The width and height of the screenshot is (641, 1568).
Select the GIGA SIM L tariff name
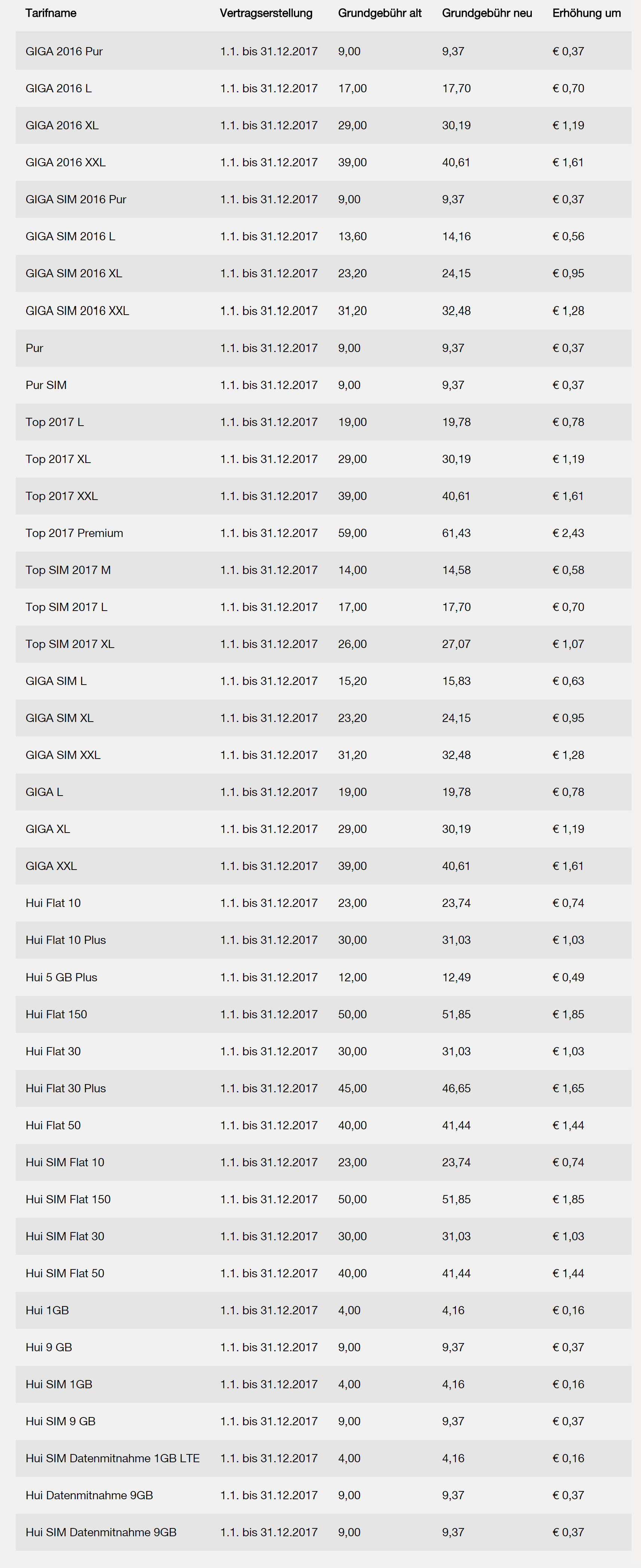pyautogui.click(x=56, y=681)
